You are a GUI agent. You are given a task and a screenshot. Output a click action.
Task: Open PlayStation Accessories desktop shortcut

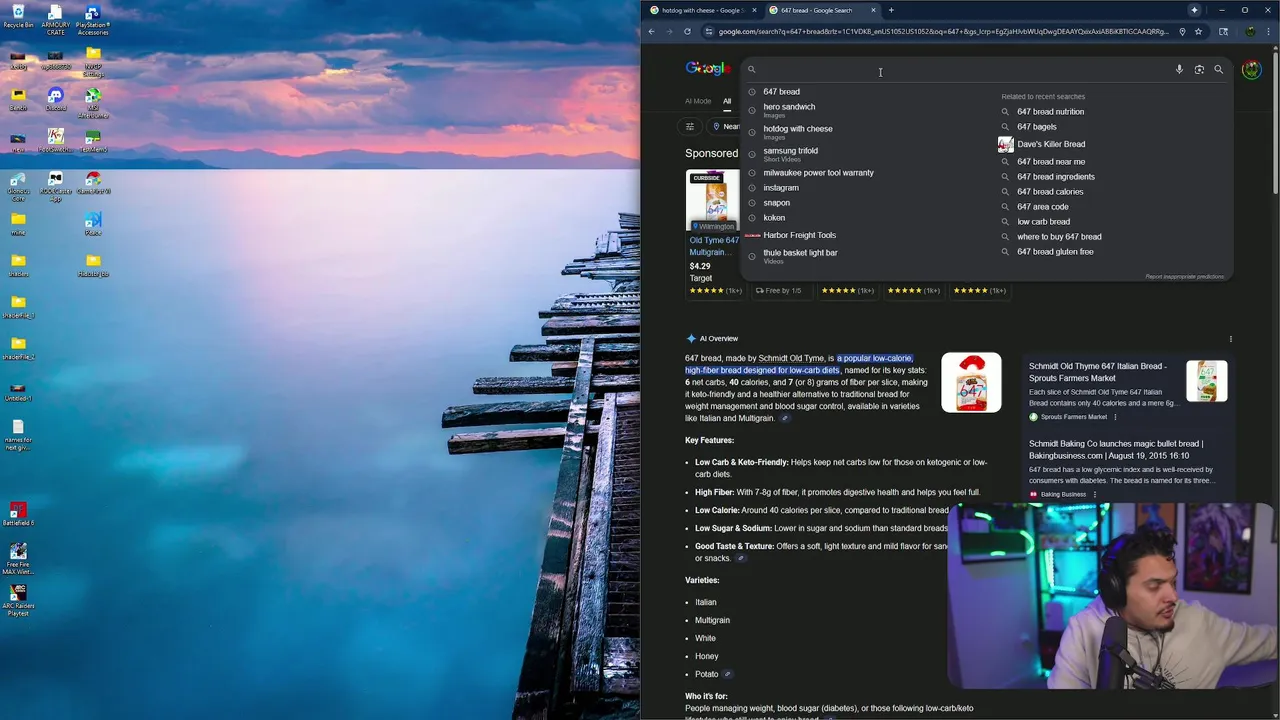click(93, 19)
